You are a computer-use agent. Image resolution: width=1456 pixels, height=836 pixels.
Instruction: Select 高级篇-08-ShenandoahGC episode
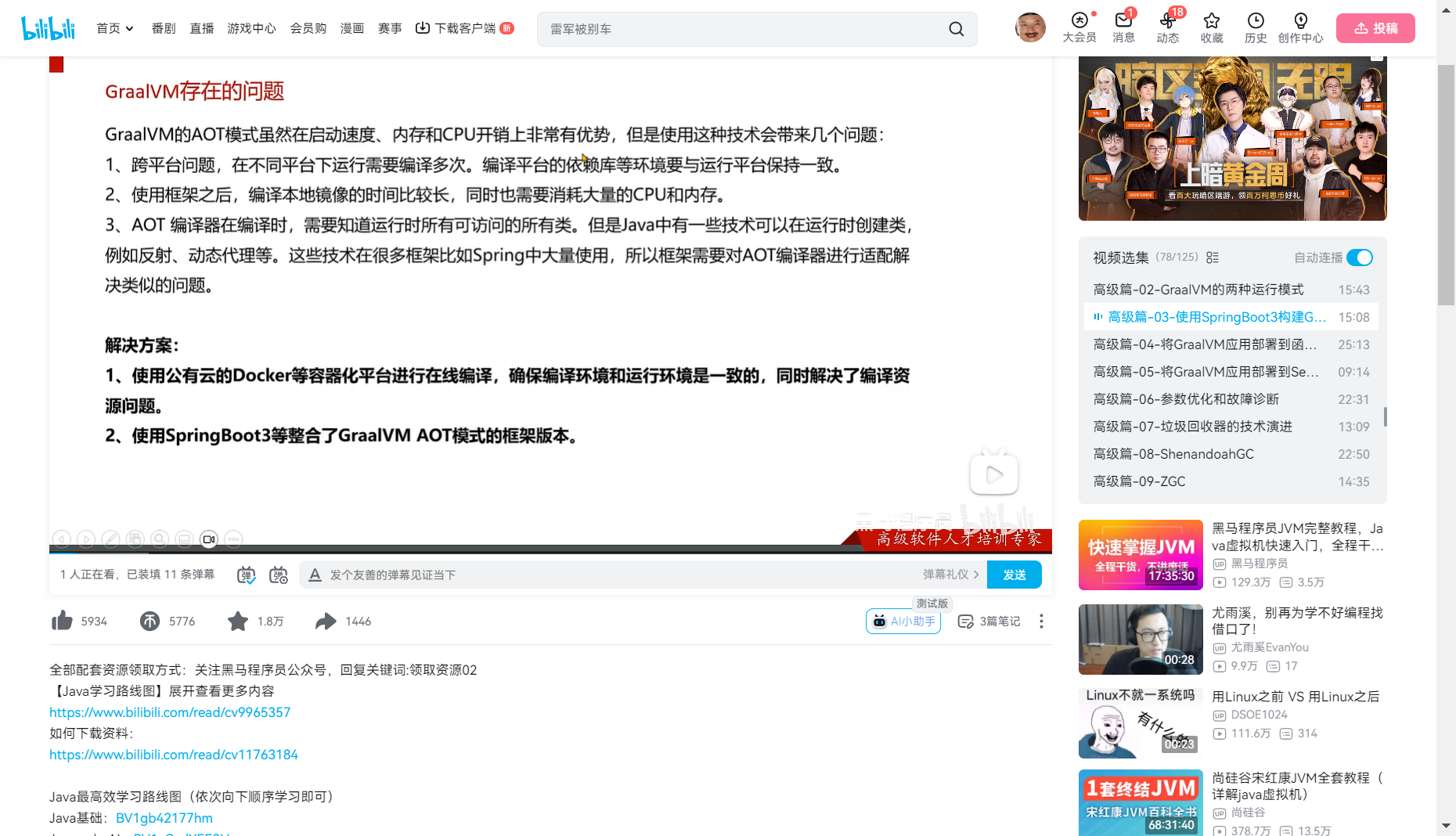(x=1231, y=454)
